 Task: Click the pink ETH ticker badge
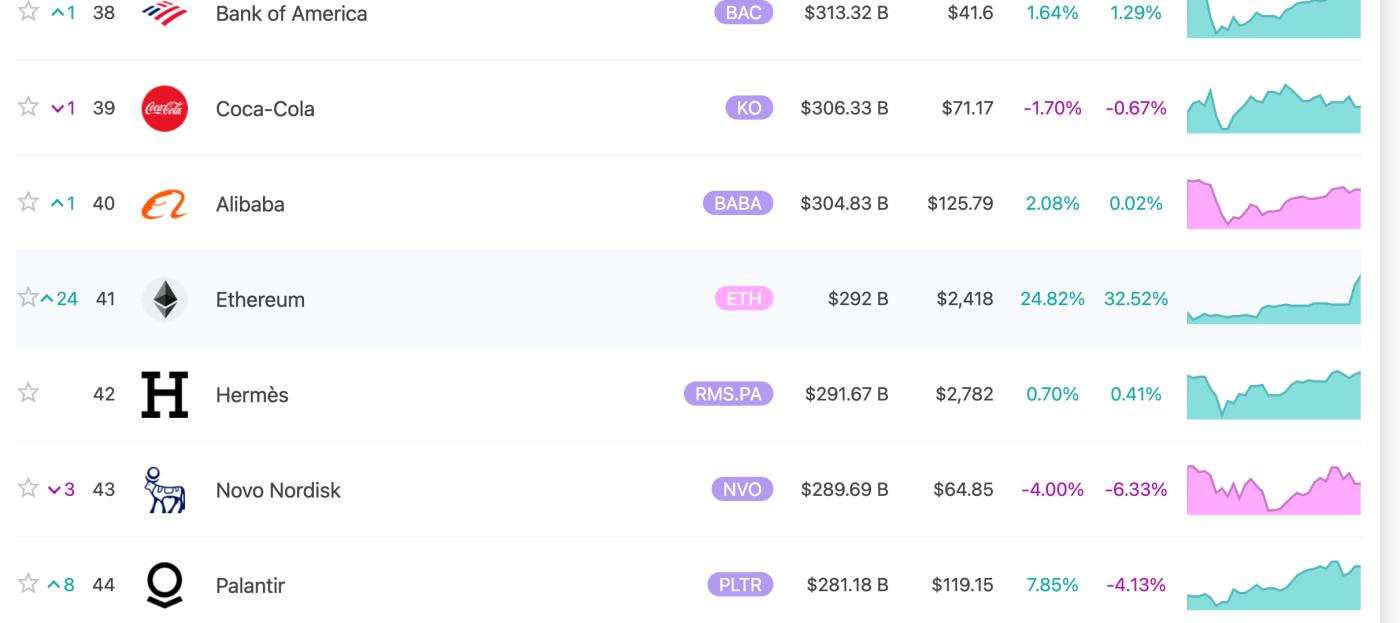pyautogui.click(x=744, y=299)
